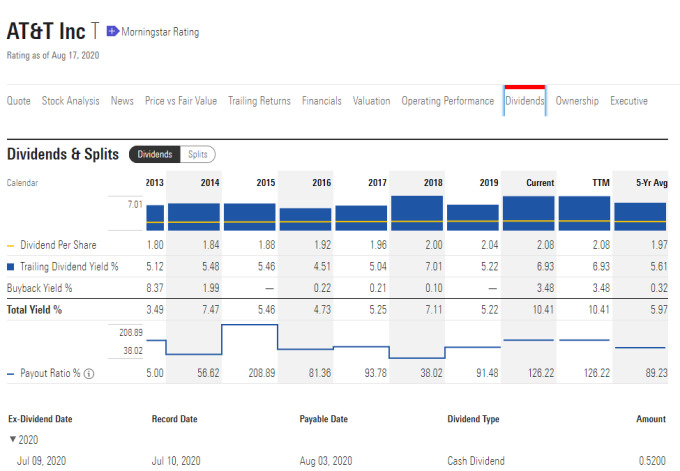Switch to the Trailing Returns tab
Image resolution: width=680 pixels, height=471 pixels.
pyautogui.click(x=259, y=101)
